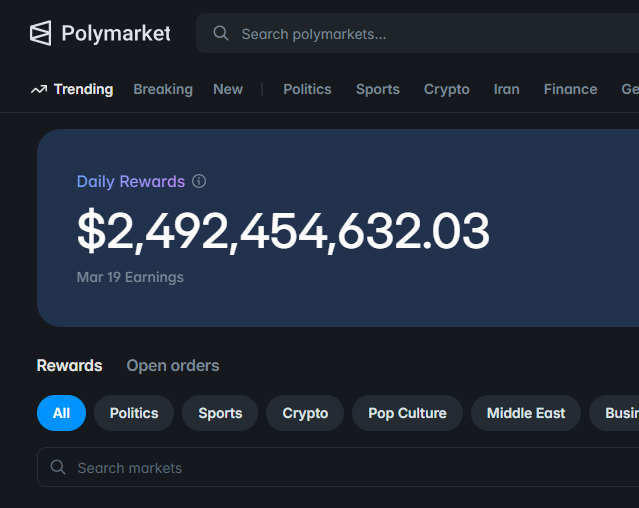Filter rewards by Crypto chip
Screen dimensions: 639x508
pos(305,413)
